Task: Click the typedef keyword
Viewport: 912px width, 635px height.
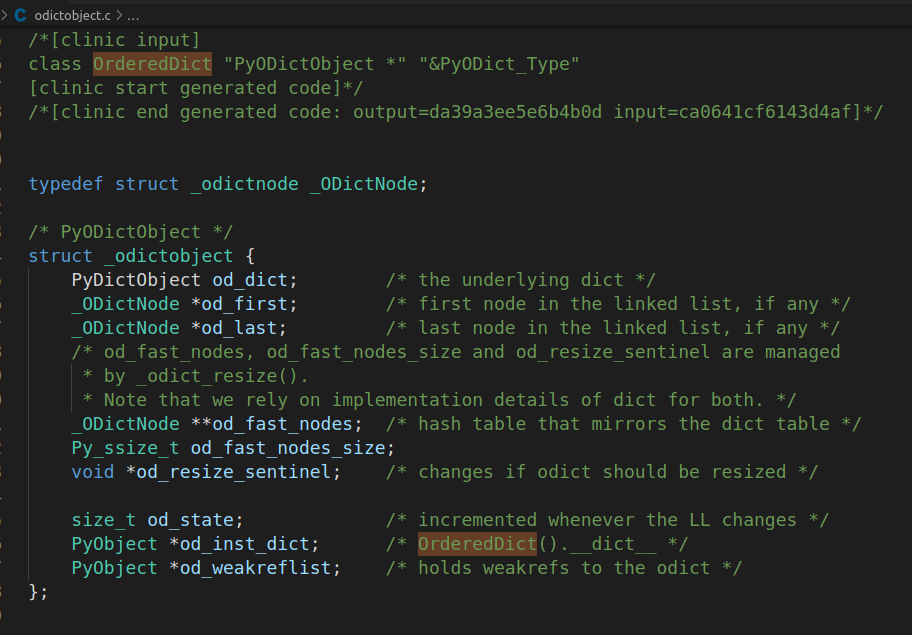Action: coord(66,184)
